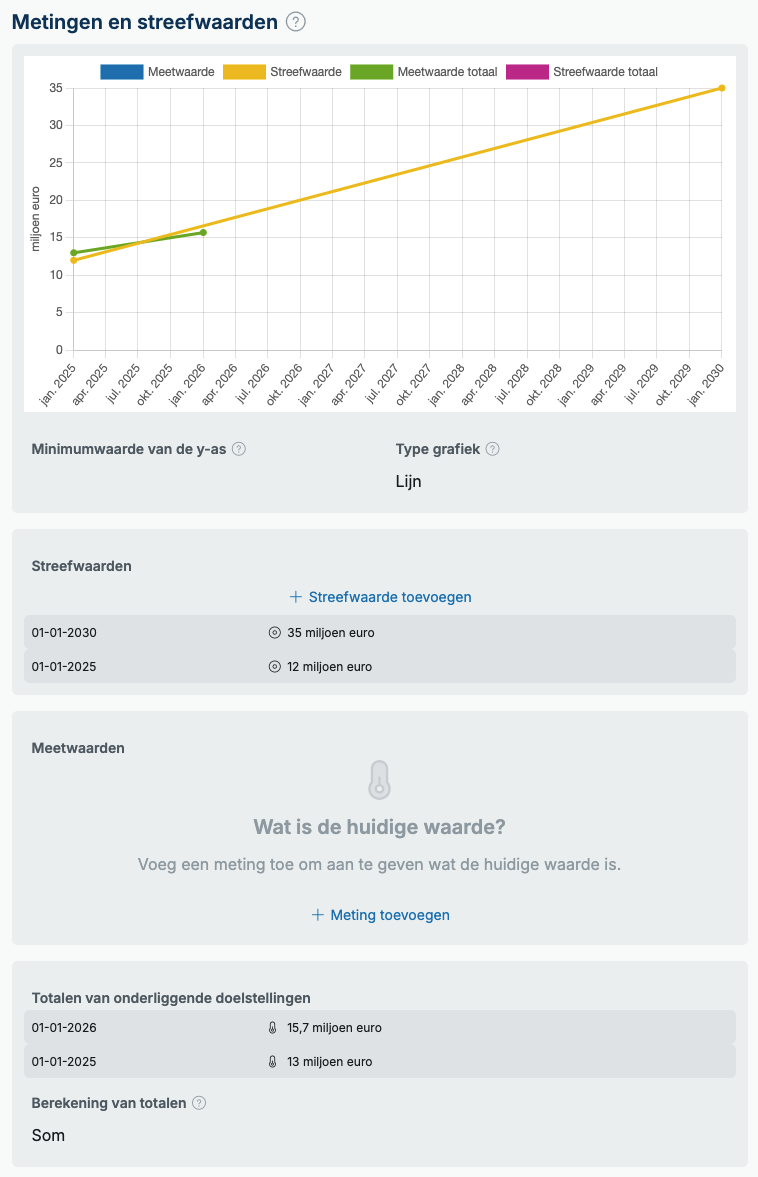Select the 01-01-2026 totals row
This screenshot has width=758, height=1177.
coord(380,1028)
